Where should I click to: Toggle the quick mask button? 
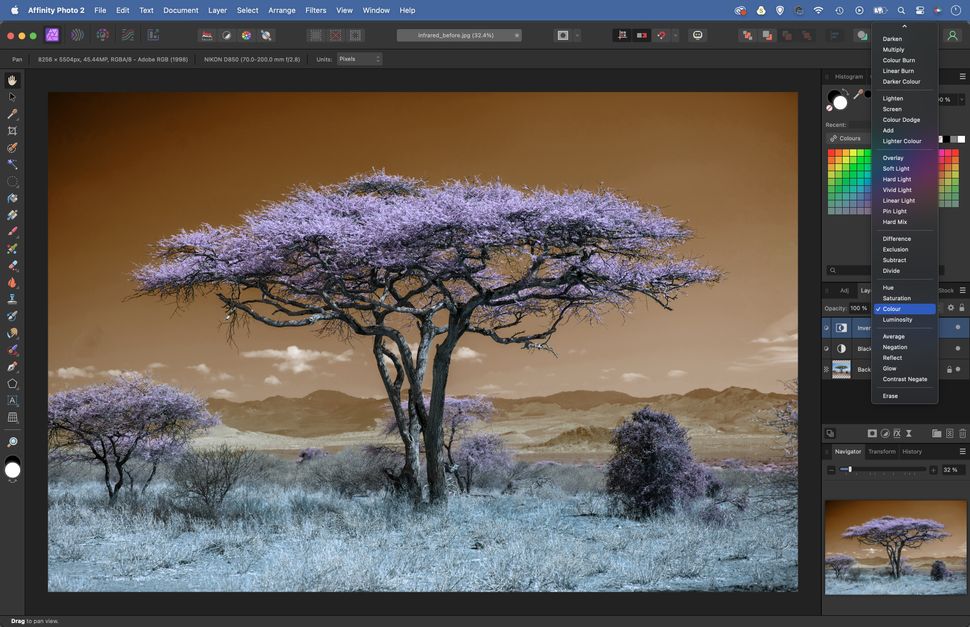(563, 35)
